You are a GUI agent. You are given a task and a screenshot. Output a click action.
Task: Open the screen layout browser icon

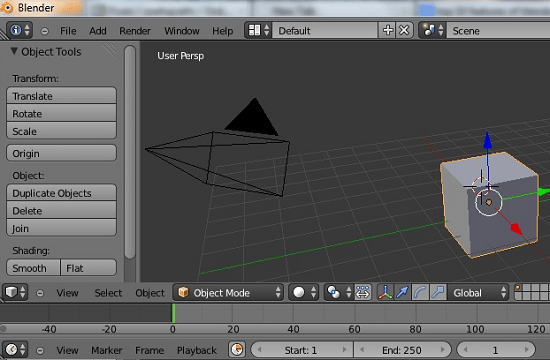pyautogui.click(x=259, y=30)
